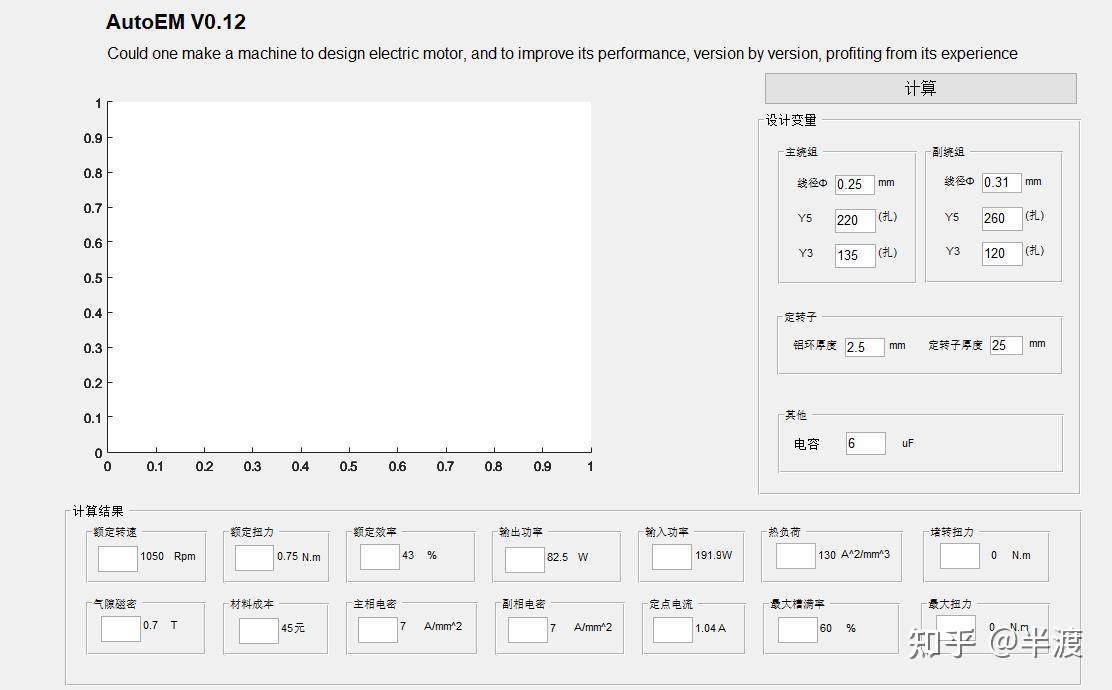Viewport: 1112px width, 690px height.
Task: Click inside the blank plot axes area
Action: (x=350, y=277)
